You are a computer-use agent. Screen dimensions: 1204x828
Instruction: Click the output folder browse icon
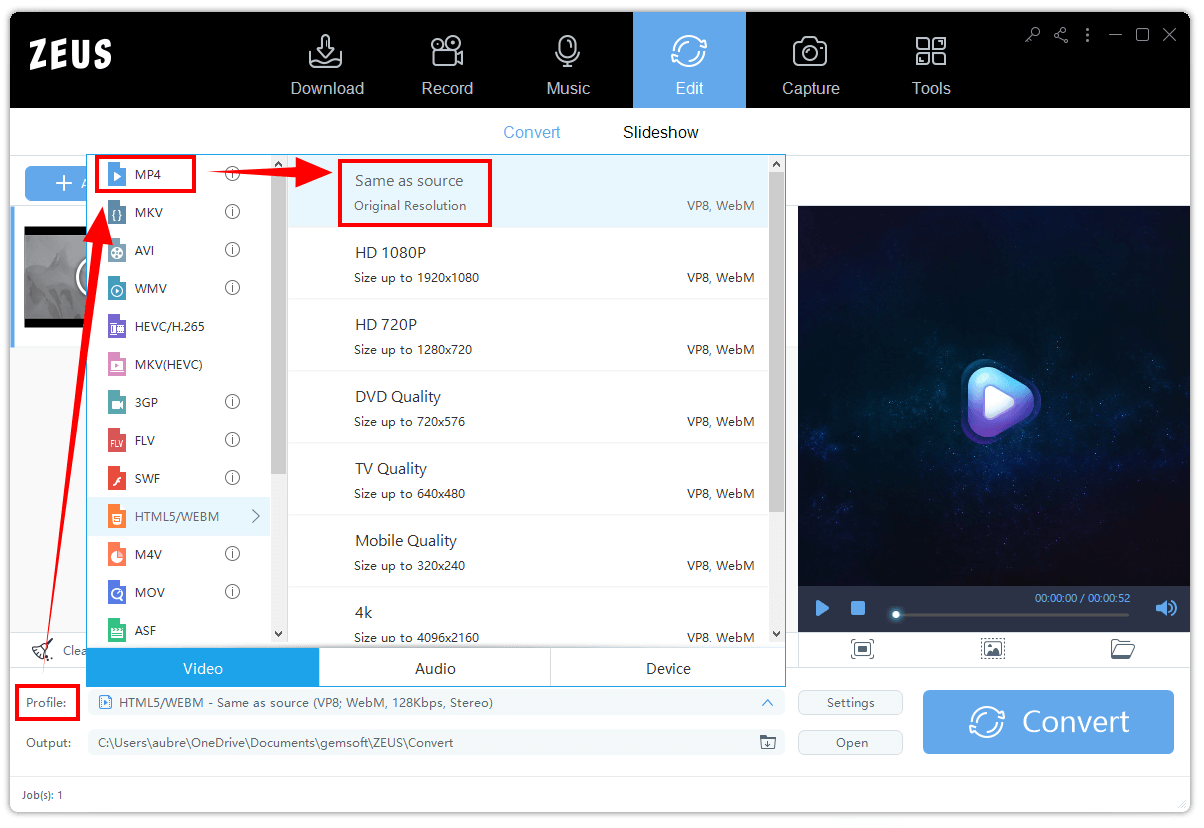[x=767, y=742]
